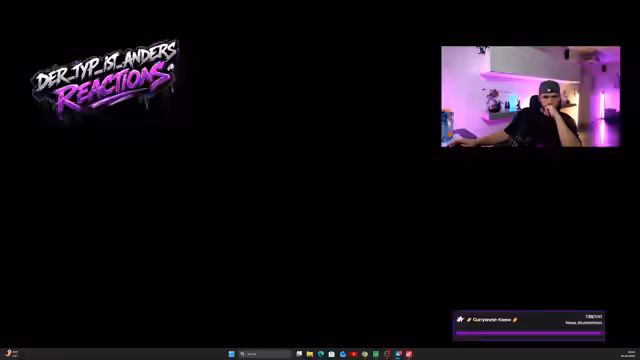Launch Microsoft Edge from the taskbar

tap(321, 354)
